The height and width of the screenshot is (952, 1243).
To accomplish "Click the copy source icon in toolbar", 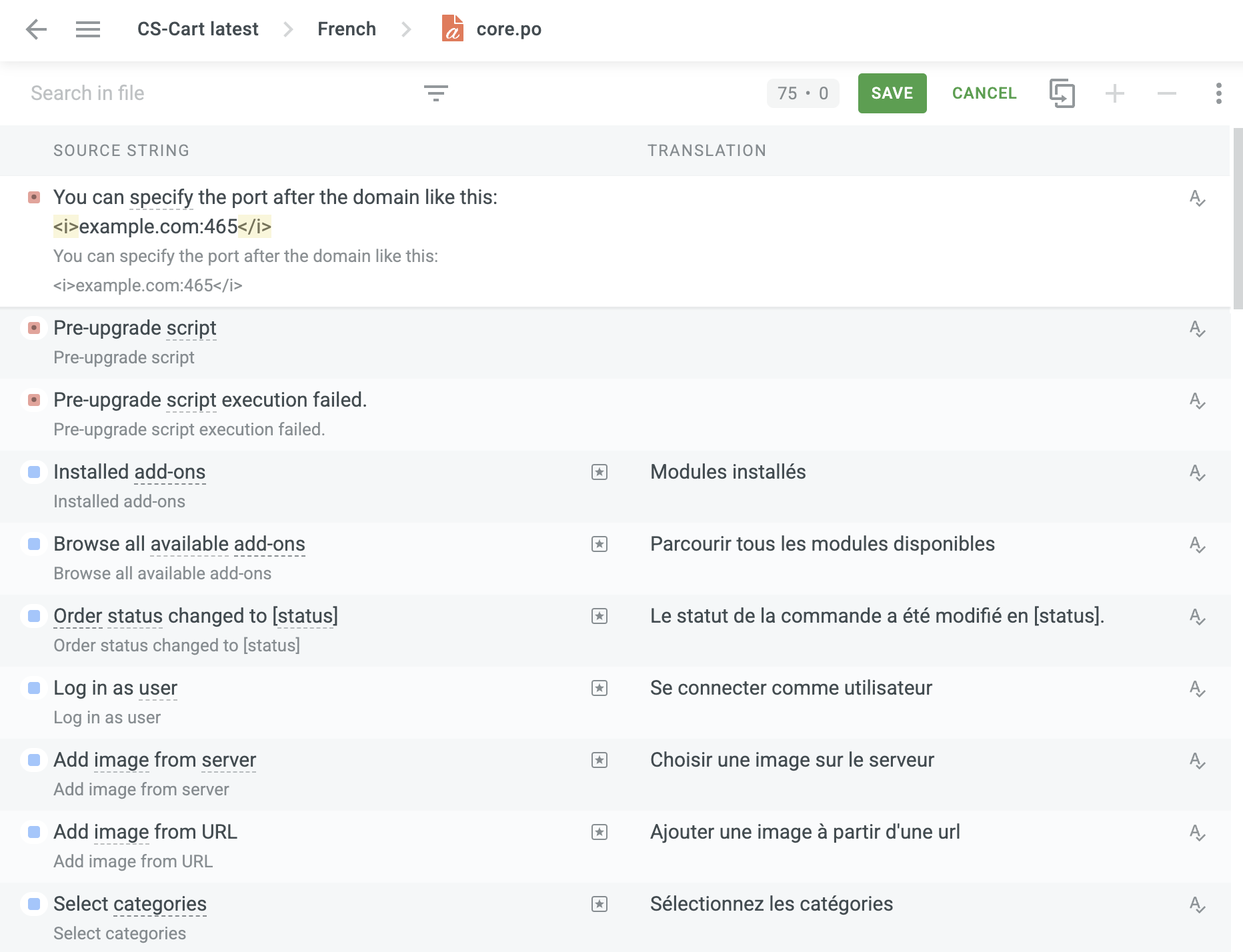I will pos(1062,93).
